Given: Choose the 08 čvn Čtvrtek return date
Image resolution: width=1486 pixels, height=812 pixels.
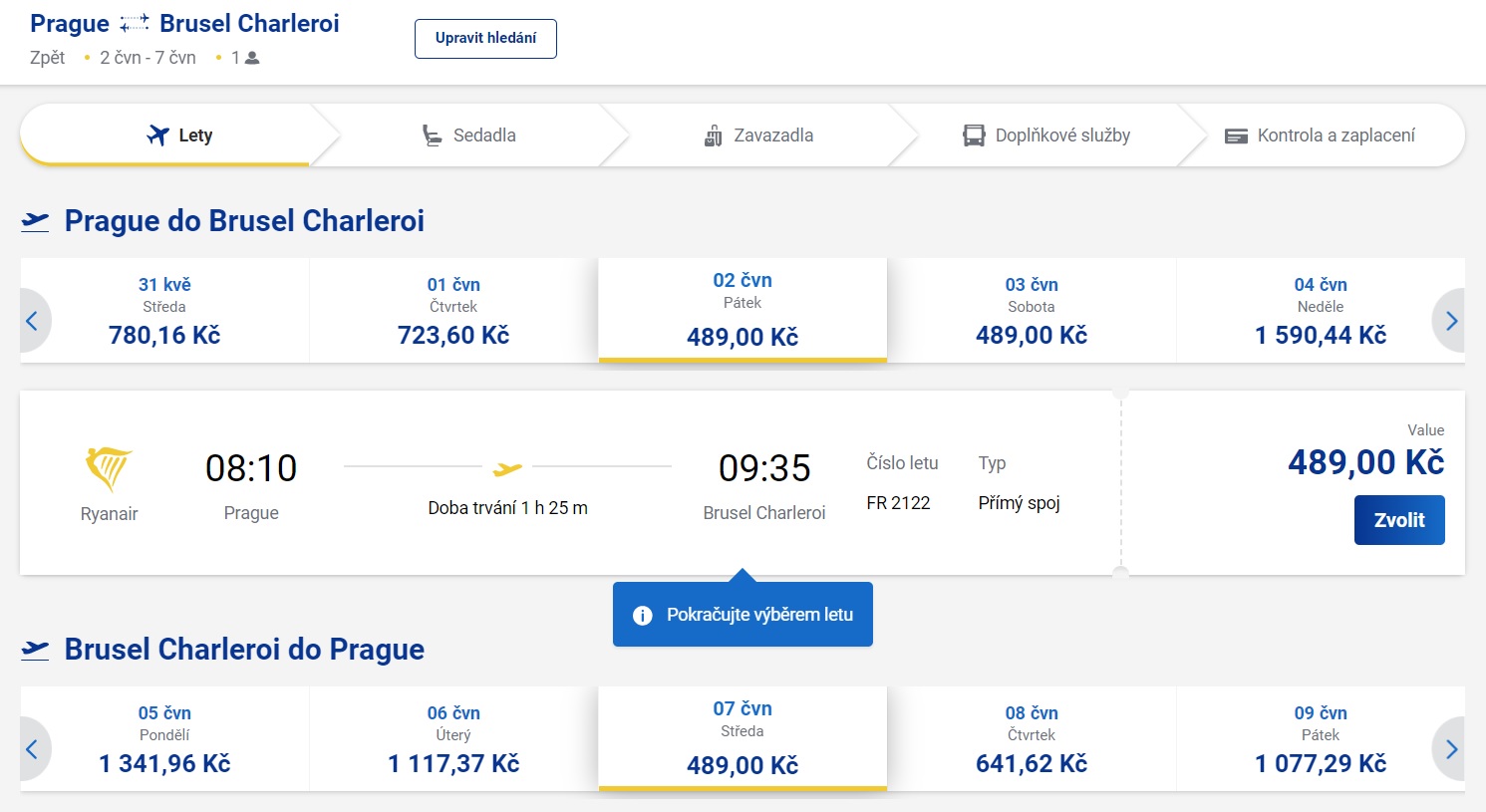Looking at the screenshot, I should coord(1032,739).
